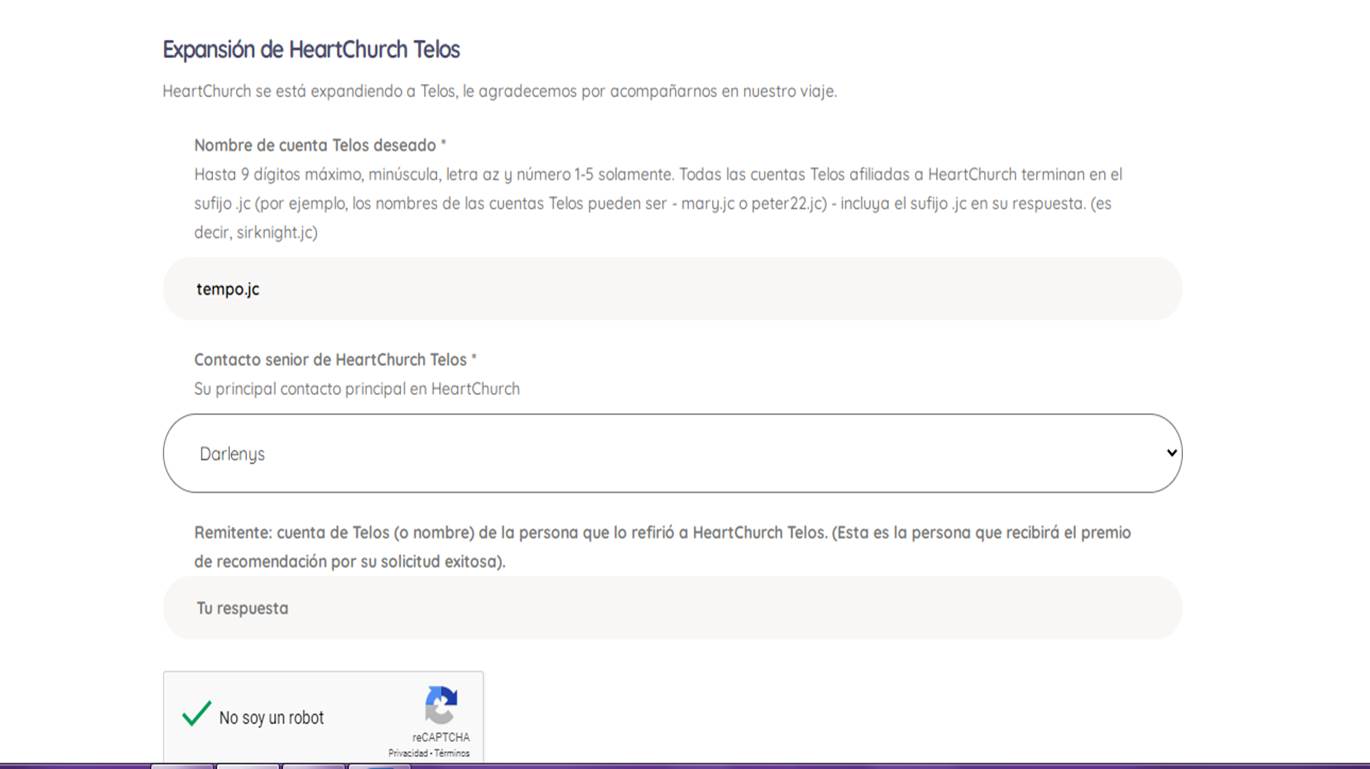Click the Remitente question label text
1370x769 pixels.
point(662,547)
